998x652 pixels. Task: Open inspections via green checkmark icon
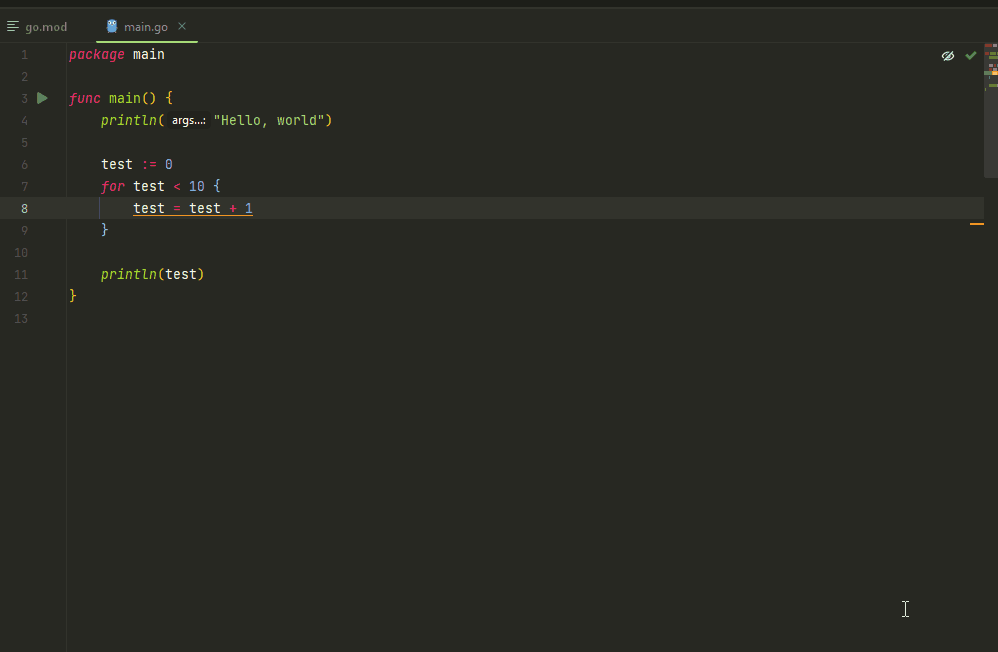pos(971,55)
